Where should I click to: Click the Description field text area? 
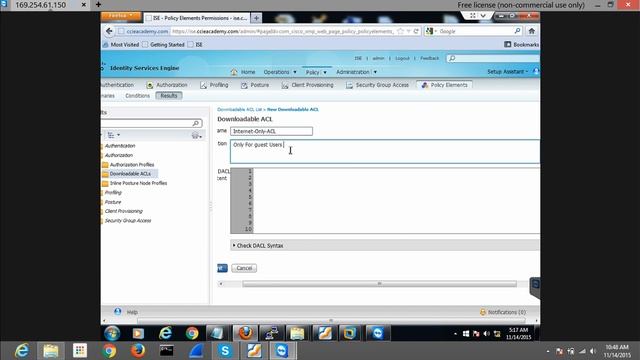tap(385, 151)
